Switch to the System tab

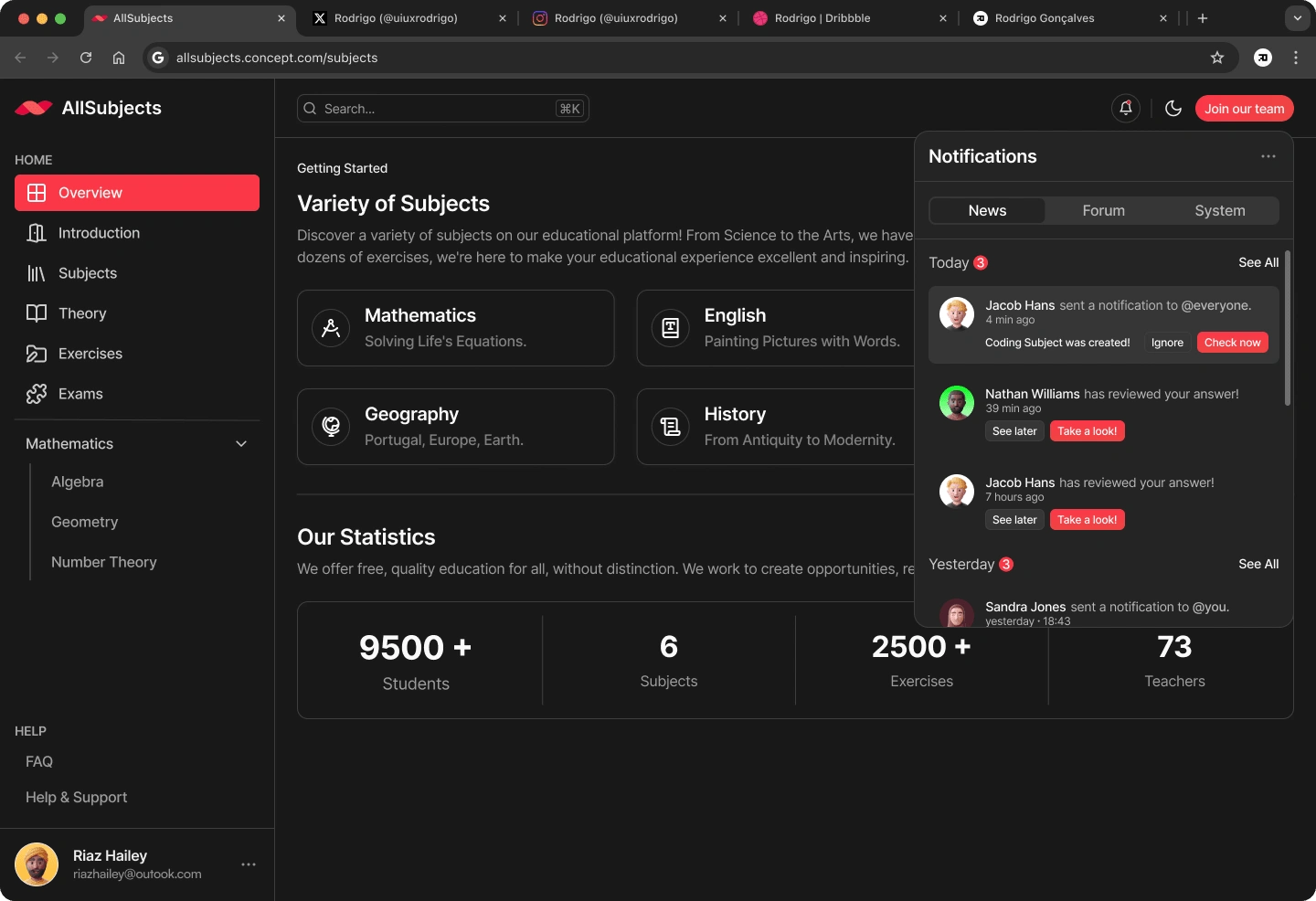(x=1220, y=210)
